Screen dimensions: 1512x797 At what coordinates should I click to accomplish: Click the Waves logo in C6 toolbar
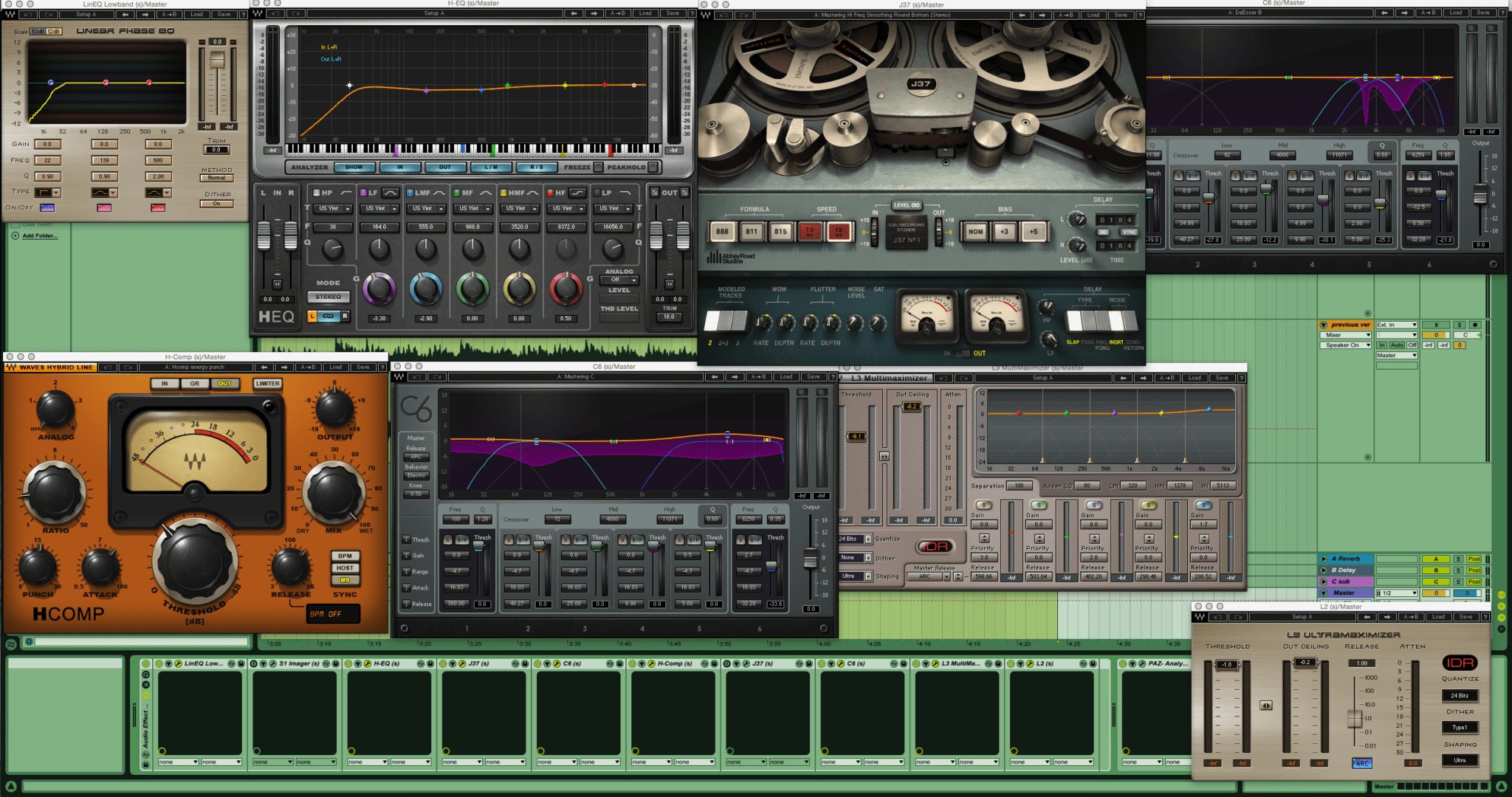pyautogui.click(x=399, y=376)
